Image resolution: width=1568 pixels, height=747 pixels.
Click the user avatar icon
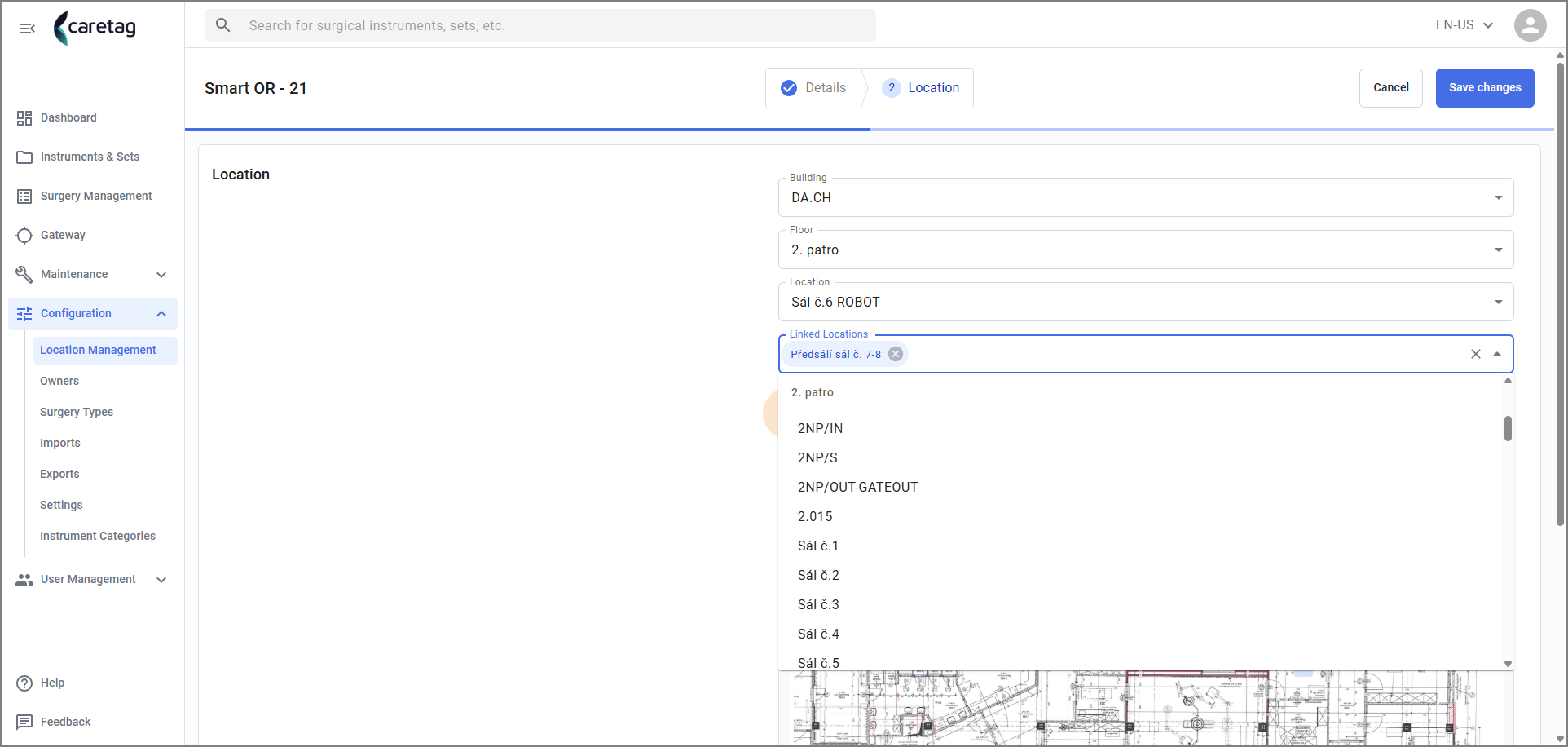pyautogui.click(x=1530, y=25)
